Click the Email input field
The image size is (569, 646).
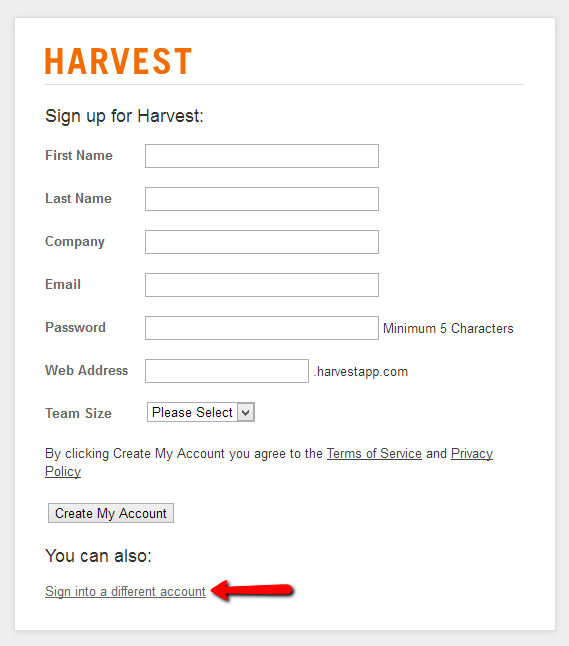pos(262,285)
